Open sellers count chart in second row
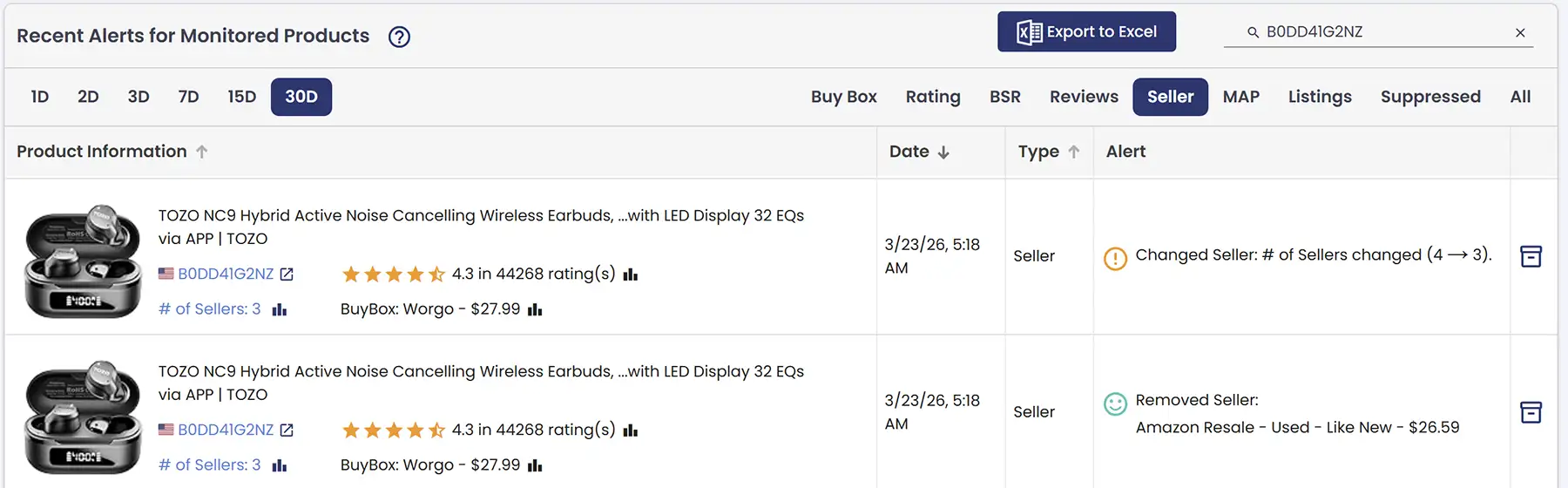Viewport: 1568px width, 488px height. click(280, 465)
